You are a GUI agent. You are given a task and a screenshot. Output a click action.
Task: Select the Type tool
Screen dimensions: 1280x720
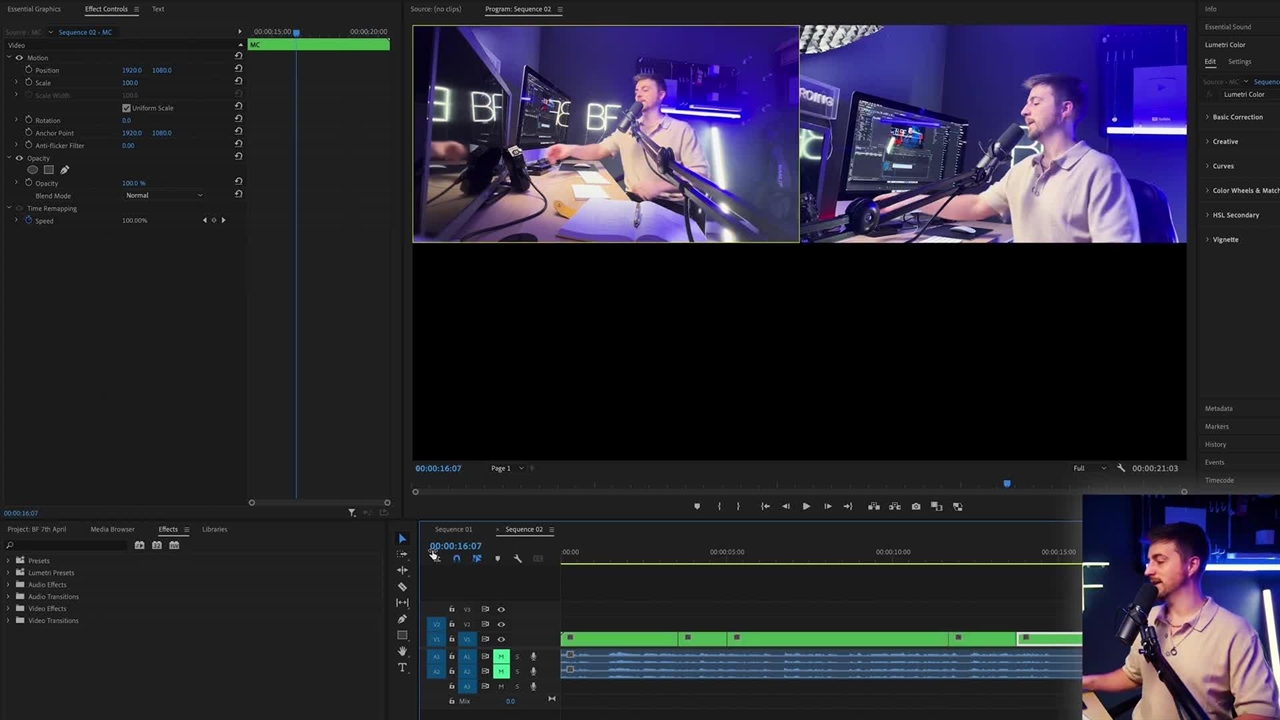click(x=402, y=668)
